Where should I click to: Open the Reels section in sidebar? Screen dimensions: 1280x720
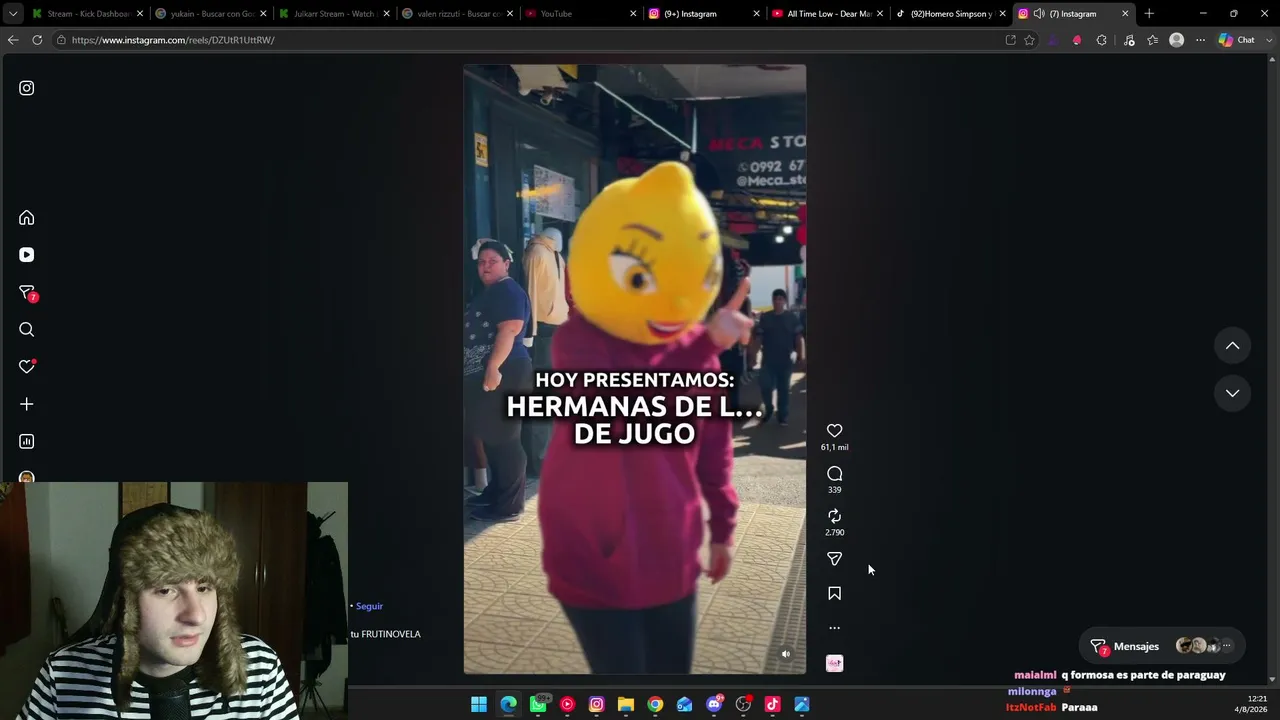[27, 255]
